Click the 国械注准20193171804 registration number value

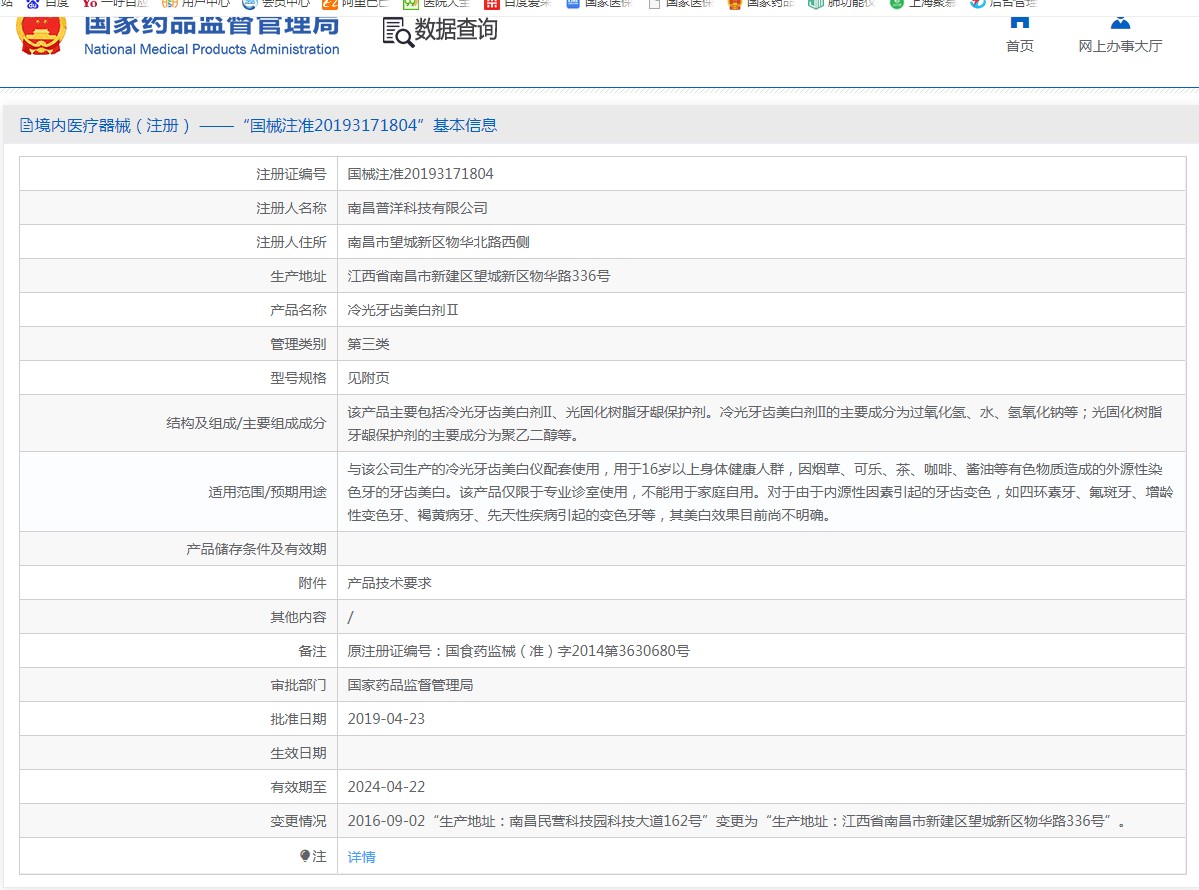point(420,174)
